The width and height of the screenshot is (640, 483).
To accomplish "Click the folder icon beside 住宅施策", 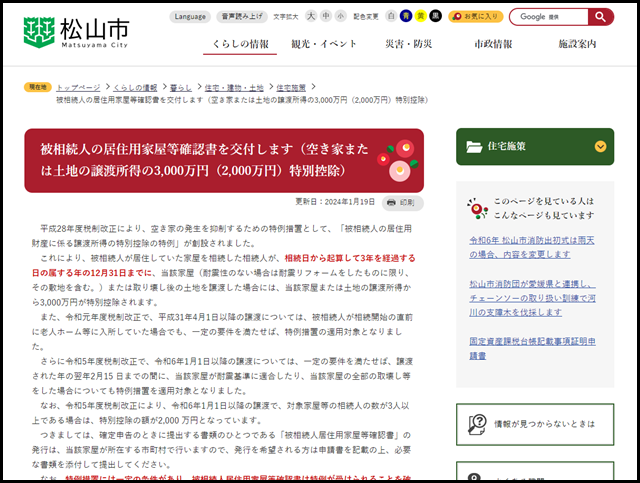I will (475, 146).
